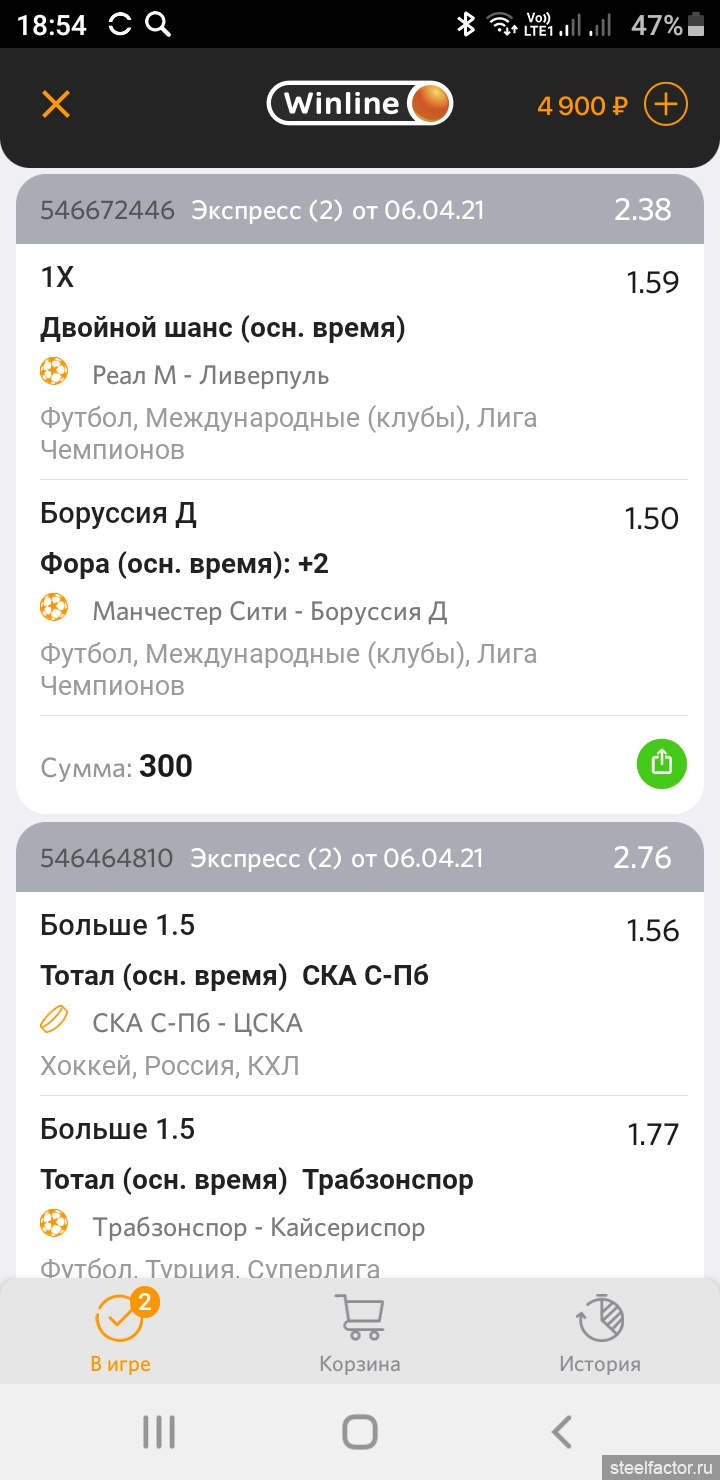The width and height of the screenshot is (720, 1480).
Task: Tap the search icon in status bar
Action: (158, 25)
